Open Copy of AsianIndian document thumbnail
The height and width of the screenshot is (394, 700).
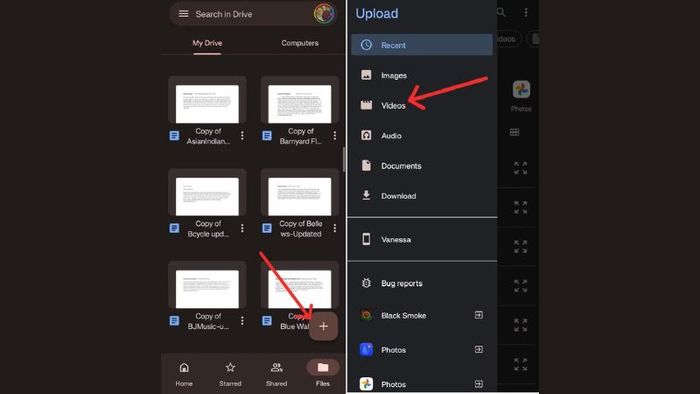(207, 100)
